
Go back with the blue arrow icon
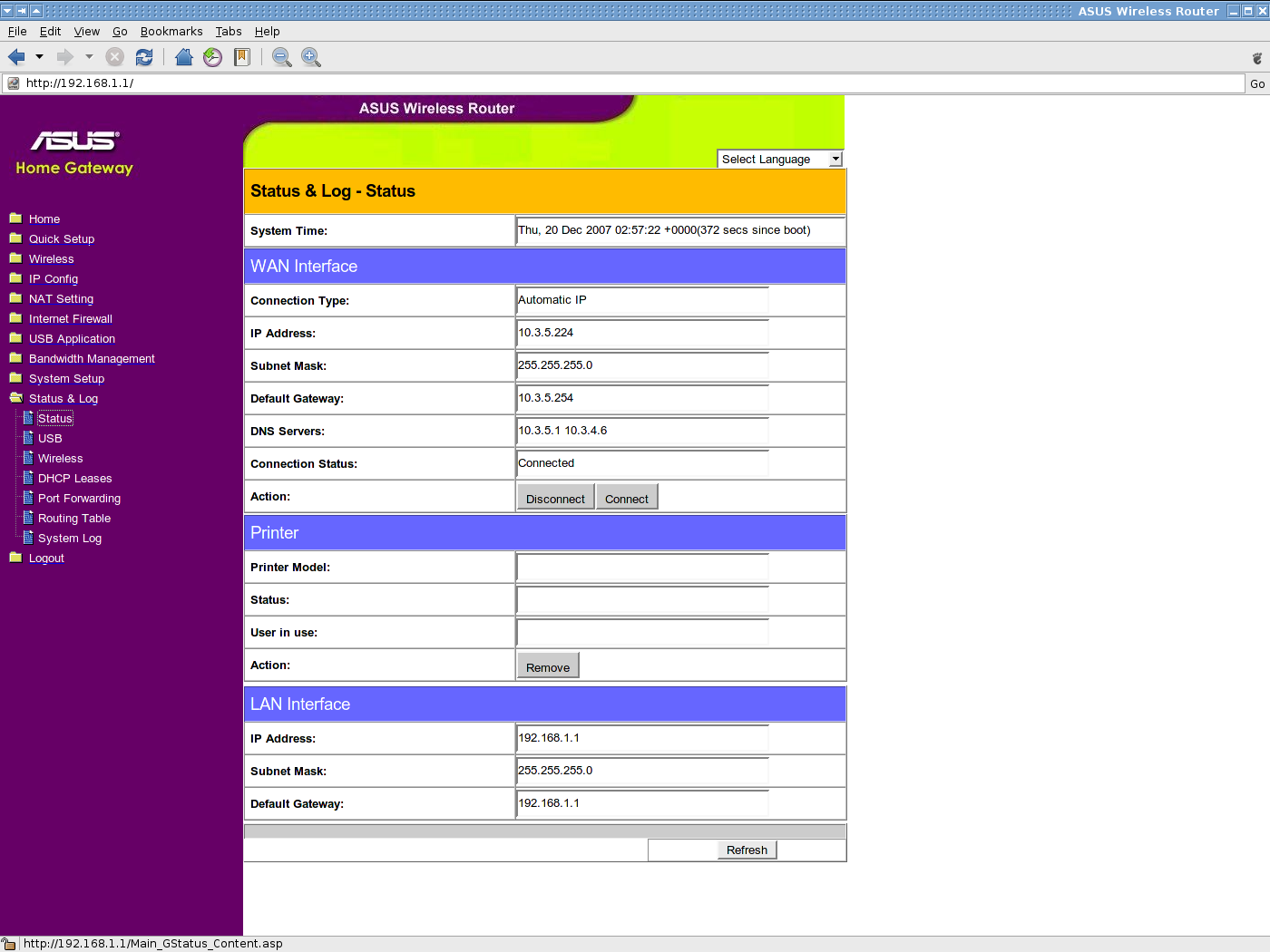[x=16, y=57]
